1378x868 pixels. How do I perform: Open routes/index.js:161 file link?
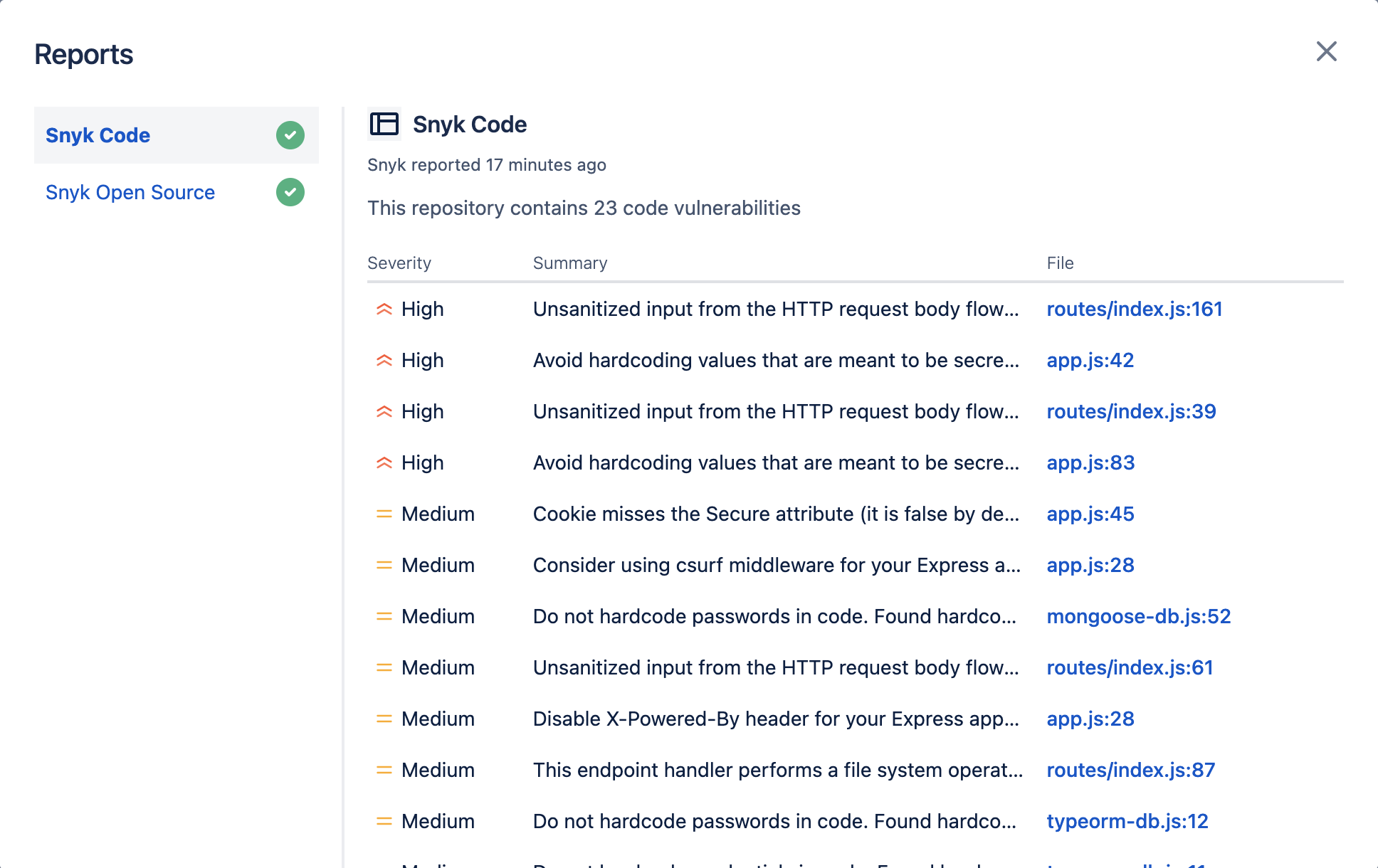[1134, 309]
